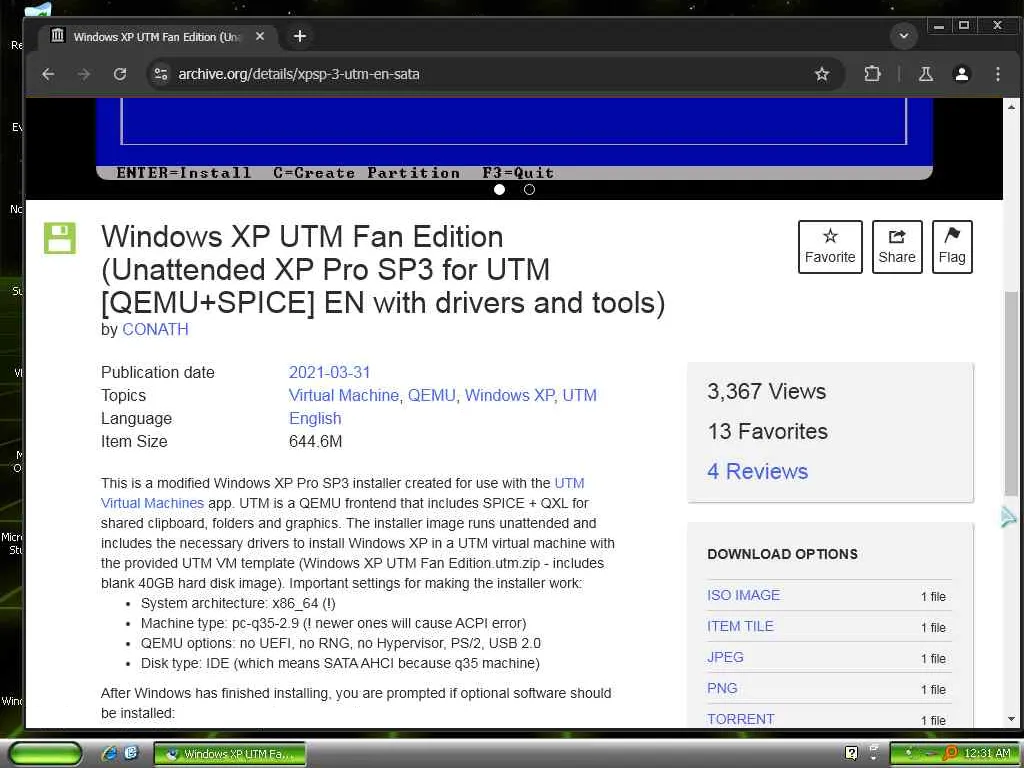Click the DOWNLOAD OPTIONS heading

point(782,554)
